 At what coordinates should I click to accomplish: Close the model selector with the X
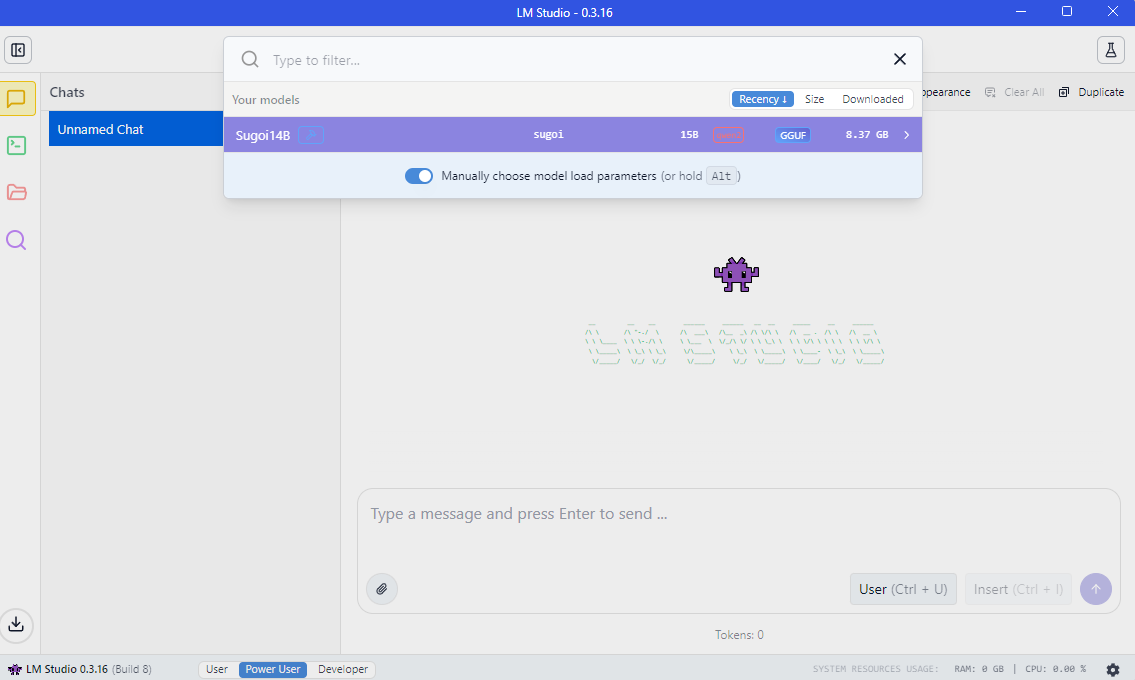900,59
